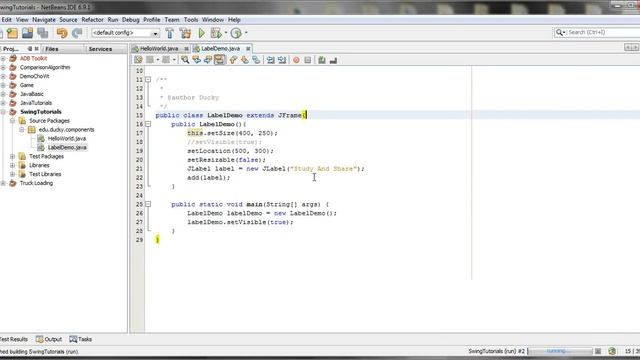Viewport: 640px width, 360px height.
Task: Open the Source menu
Action: (x=68, y=20)
